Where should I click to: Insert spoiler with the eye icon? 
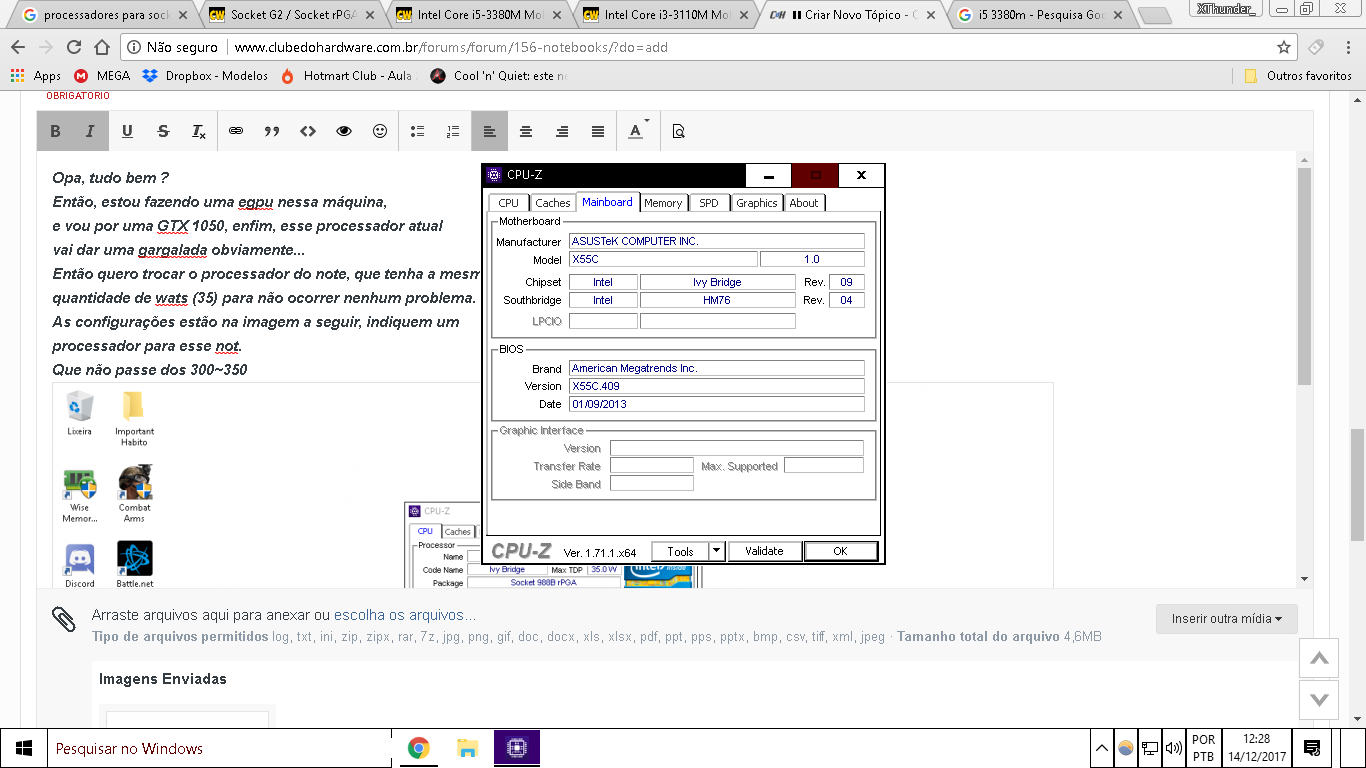[344, 131]
